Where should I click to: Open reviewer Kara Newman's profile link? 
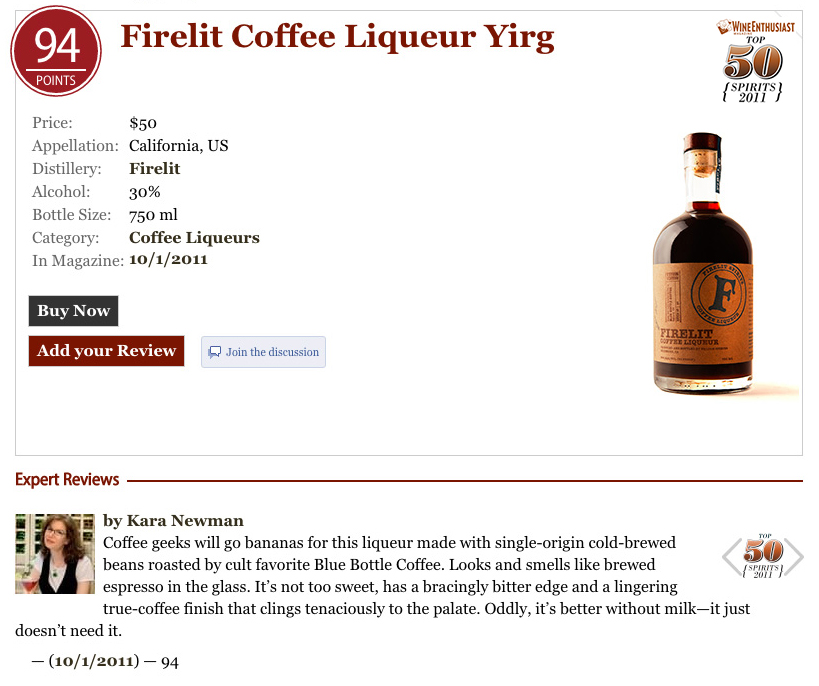click(x=185, y=521)
